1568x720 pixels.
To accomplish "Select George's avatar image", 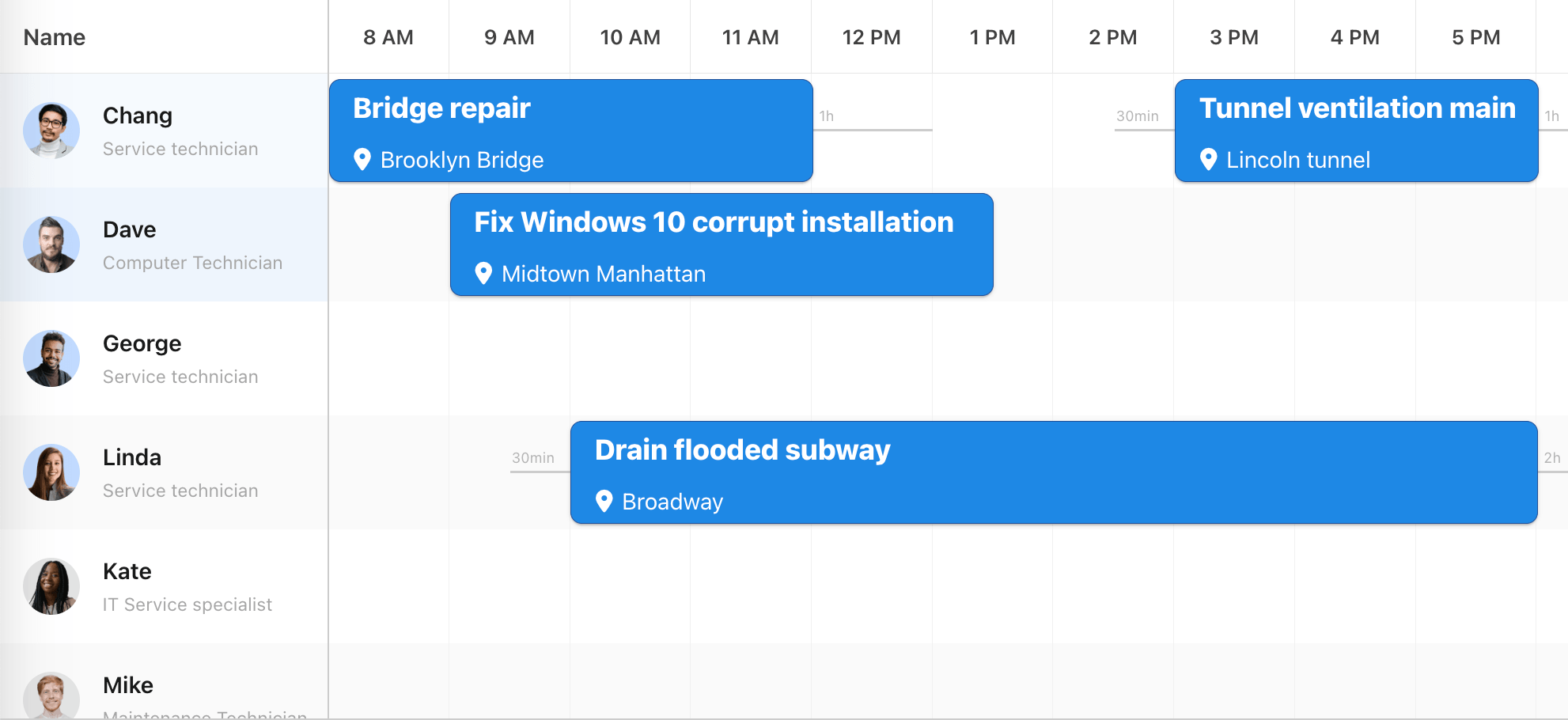I will 51,358.
